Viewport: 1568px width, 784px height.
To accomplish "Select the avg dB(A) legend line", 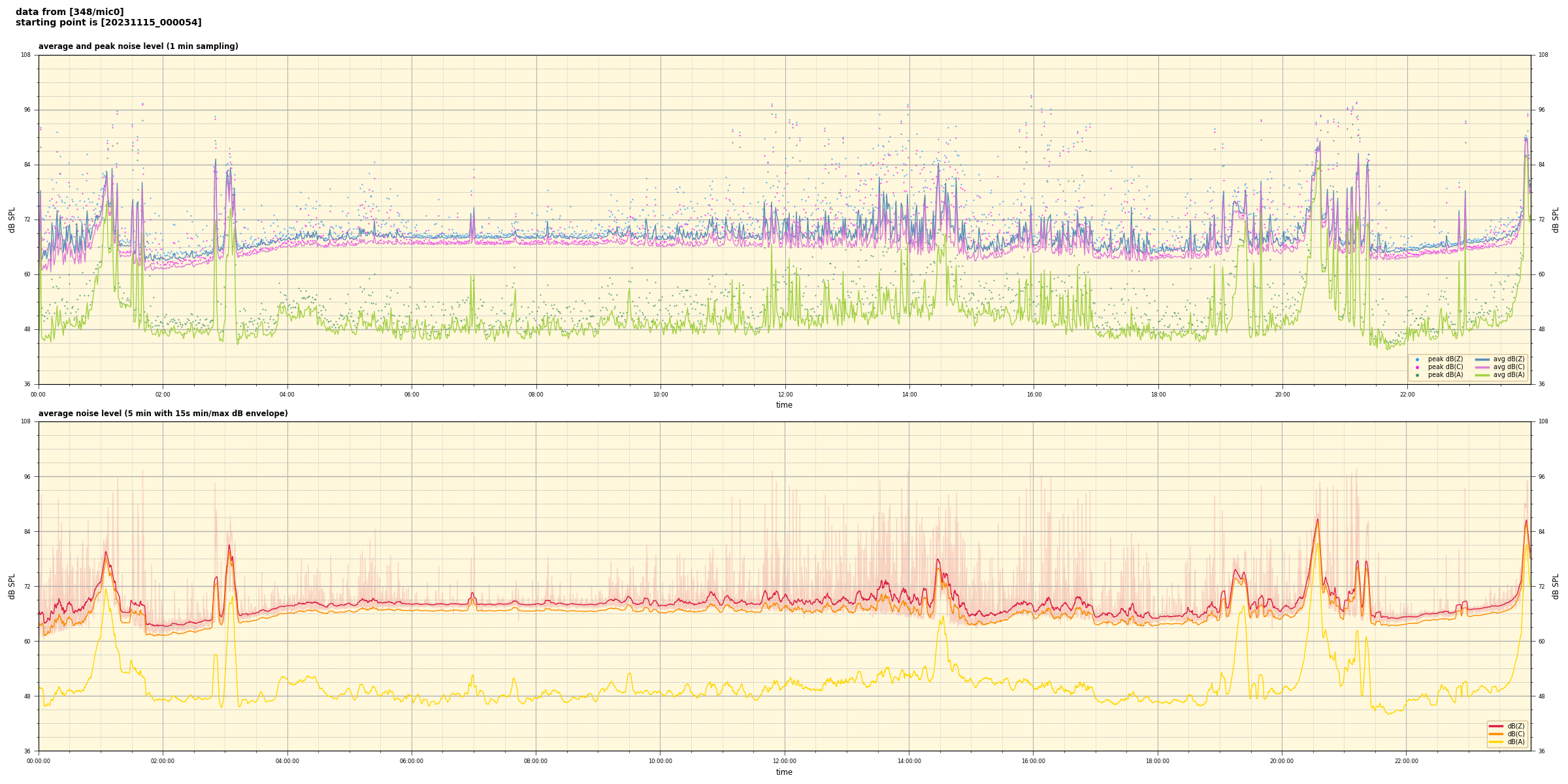I will point(1482,375).
